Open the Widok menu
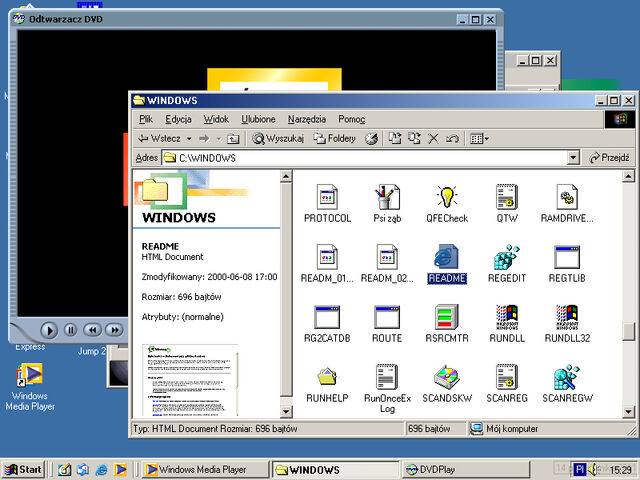 (216, 119)
